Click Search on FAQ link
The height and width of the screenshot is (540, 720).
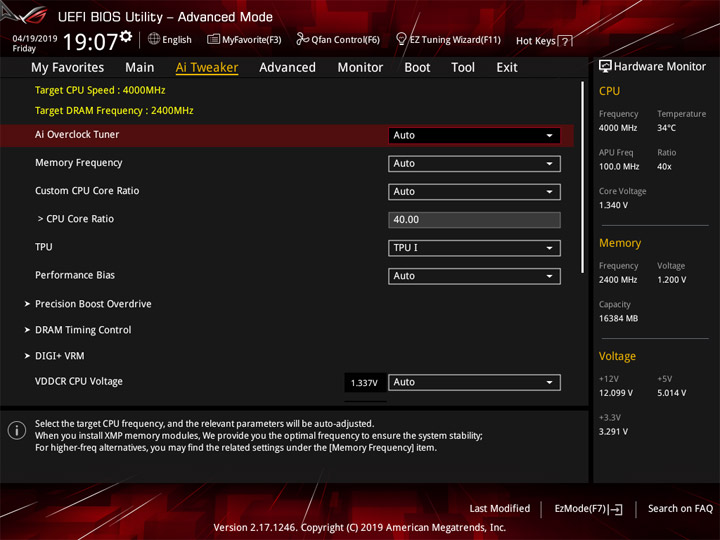[680, 509]
